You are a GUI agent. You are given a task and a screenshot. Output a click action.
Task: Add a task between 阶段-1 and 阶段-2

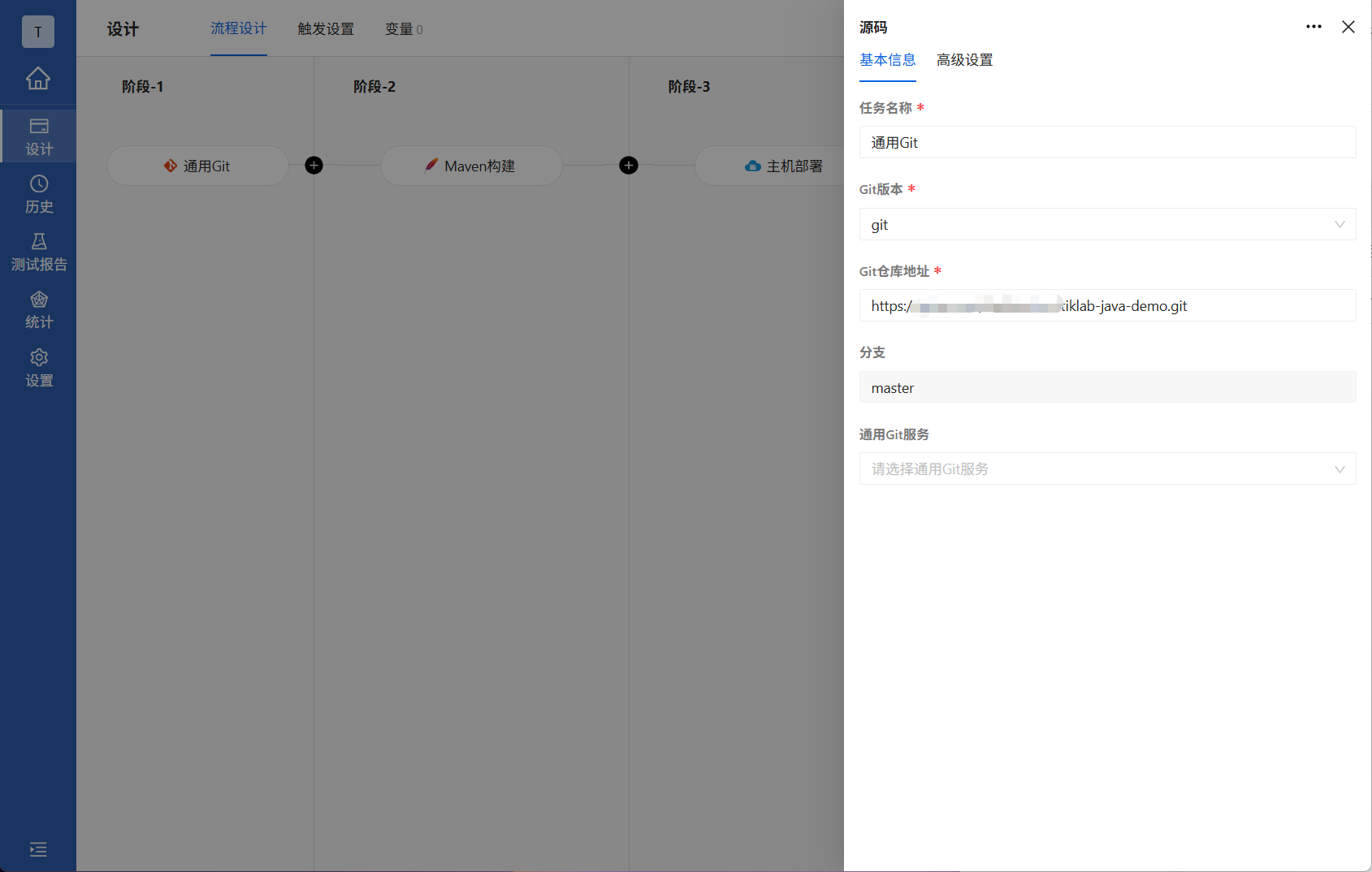pos(314,165)
